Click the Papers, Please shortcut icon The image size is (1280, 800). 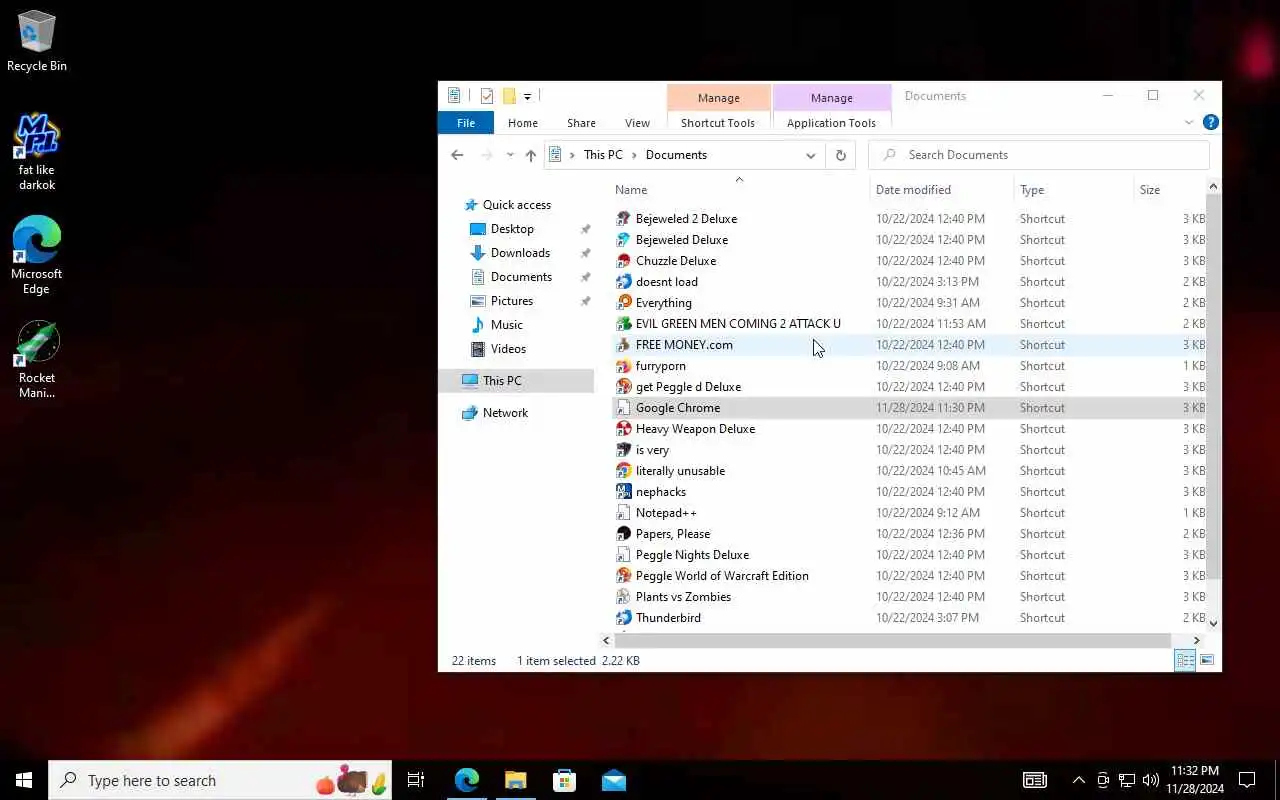(624, 534)
